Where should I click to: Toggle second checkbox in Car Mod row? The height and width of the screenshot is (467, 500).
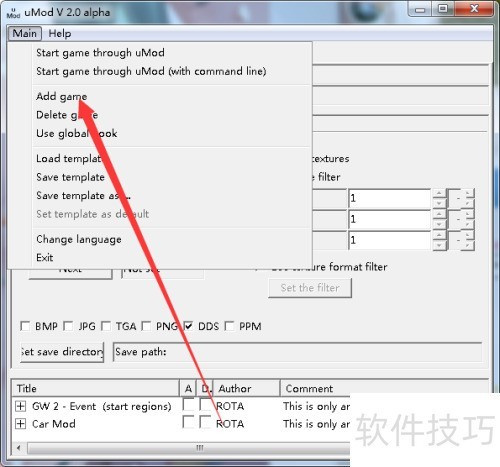pyautogui.click(x=205, y=422)
